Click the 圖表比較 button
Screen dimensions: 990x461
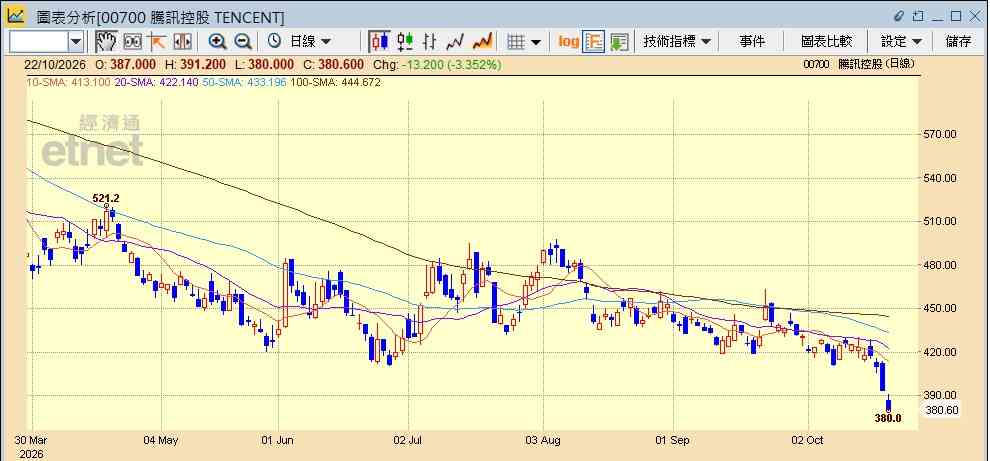tap(826, 42)
